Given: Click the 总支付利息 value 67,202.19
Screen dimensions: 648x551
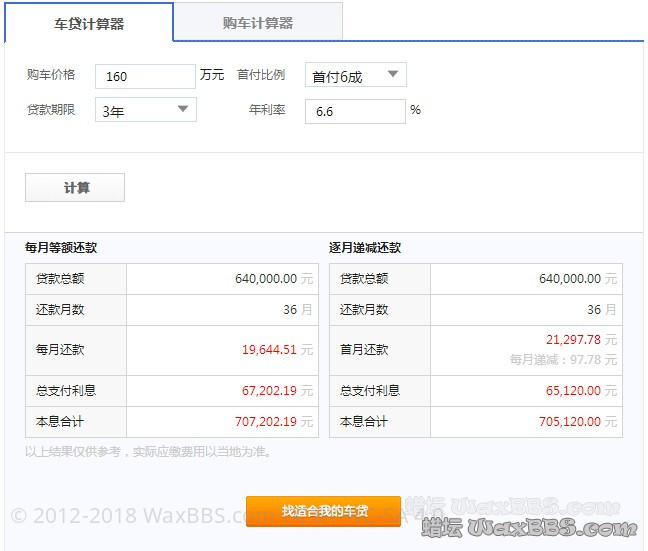Looking at the screenshot, I should pos(269,391).
